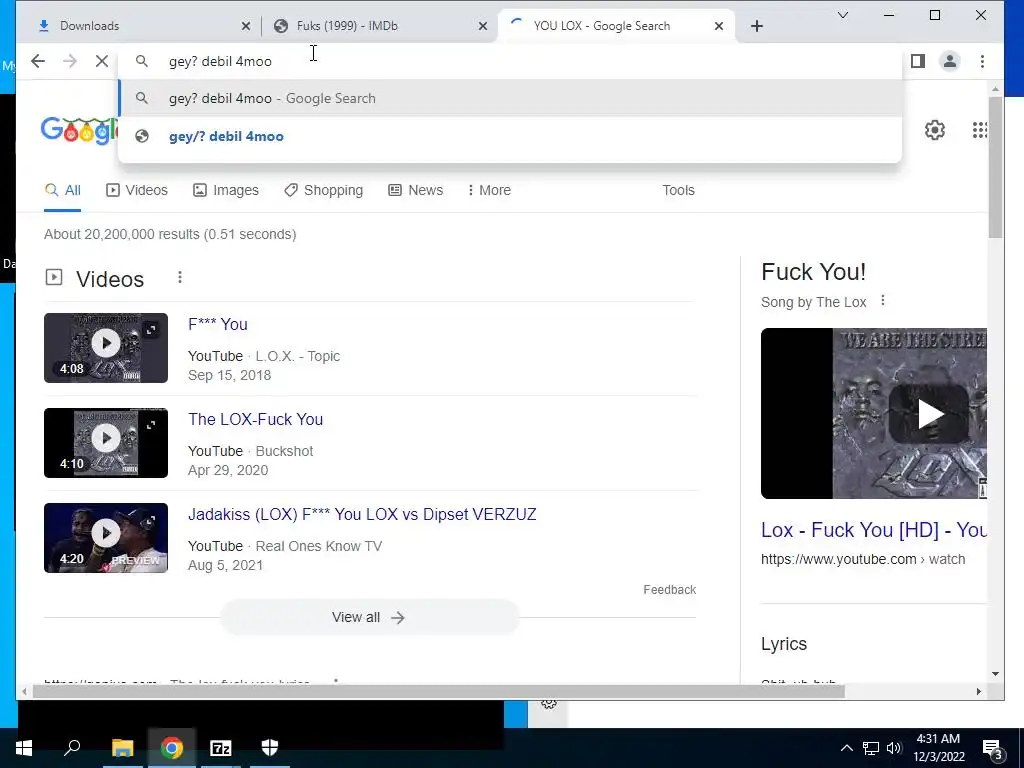Select the YOU LOX - Google Search tab
The width and height of the screenshot is (1024, 768).
click(x=616, y=26)
